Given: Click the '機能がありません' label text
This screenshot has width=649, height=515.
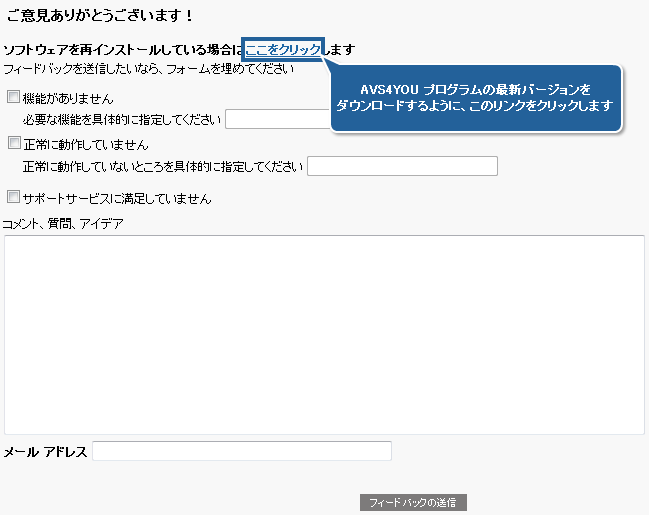Looking at the screenshot, I should point(68,99).
